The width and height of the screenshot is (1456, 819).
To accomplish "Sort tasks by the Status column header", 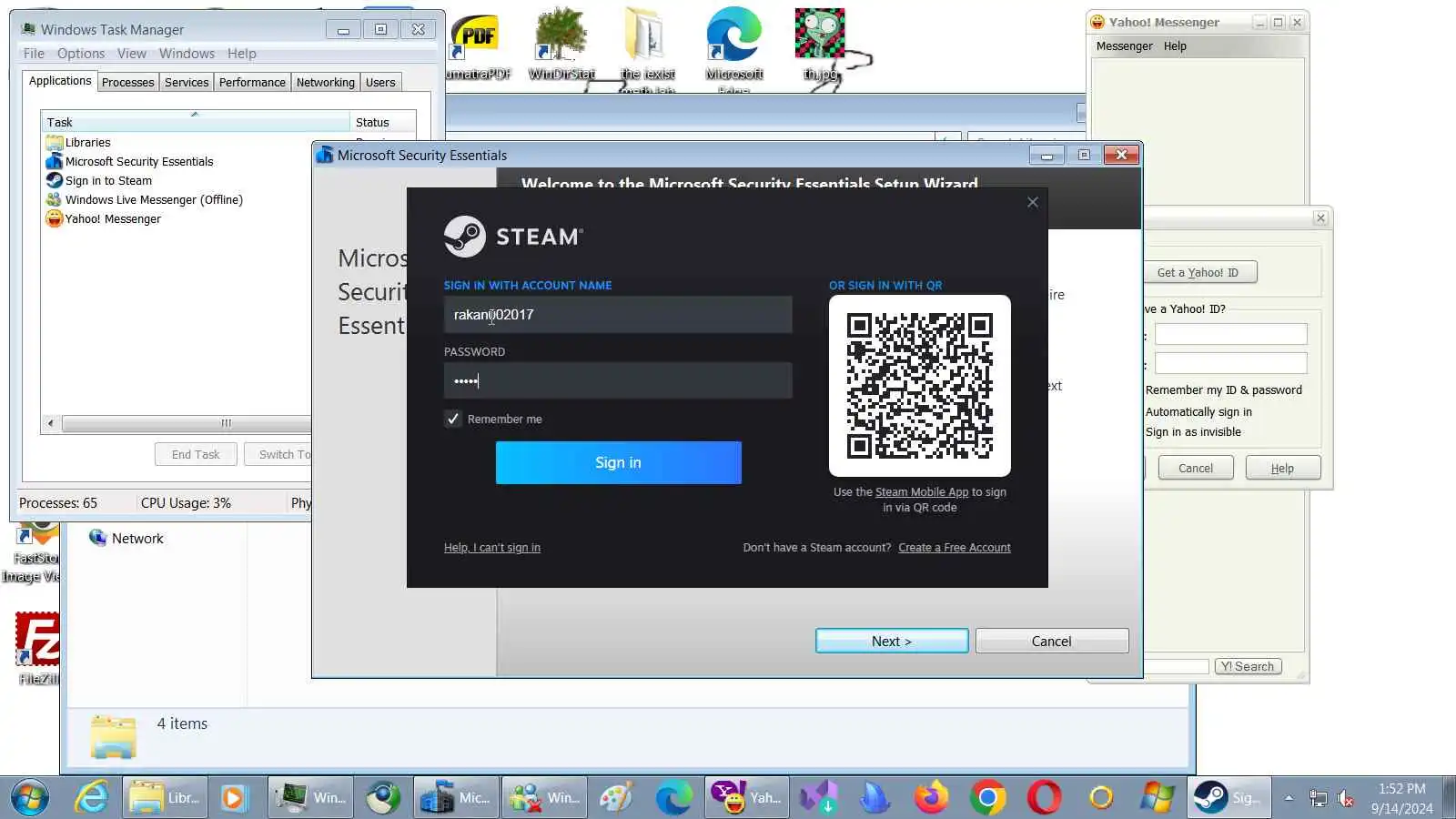I will [x=383, y=122].
